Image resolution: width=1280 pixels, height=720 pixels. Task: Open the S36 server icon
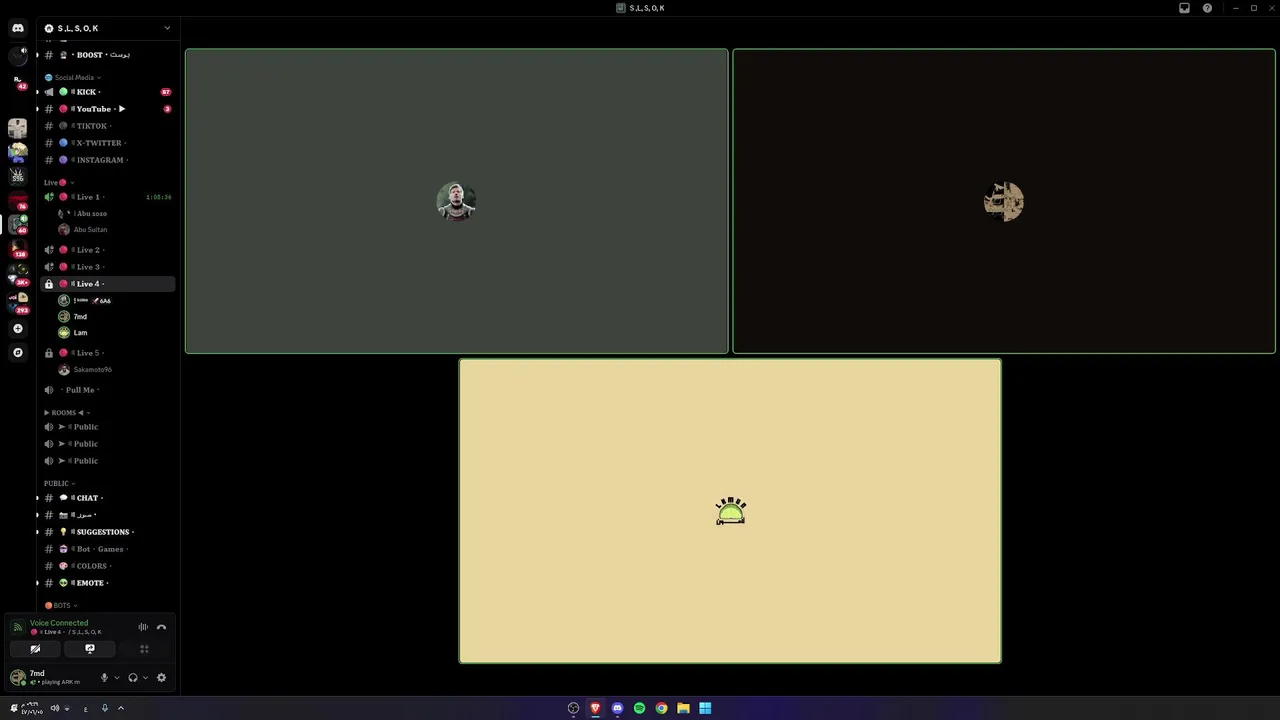(x=18, y=176)
